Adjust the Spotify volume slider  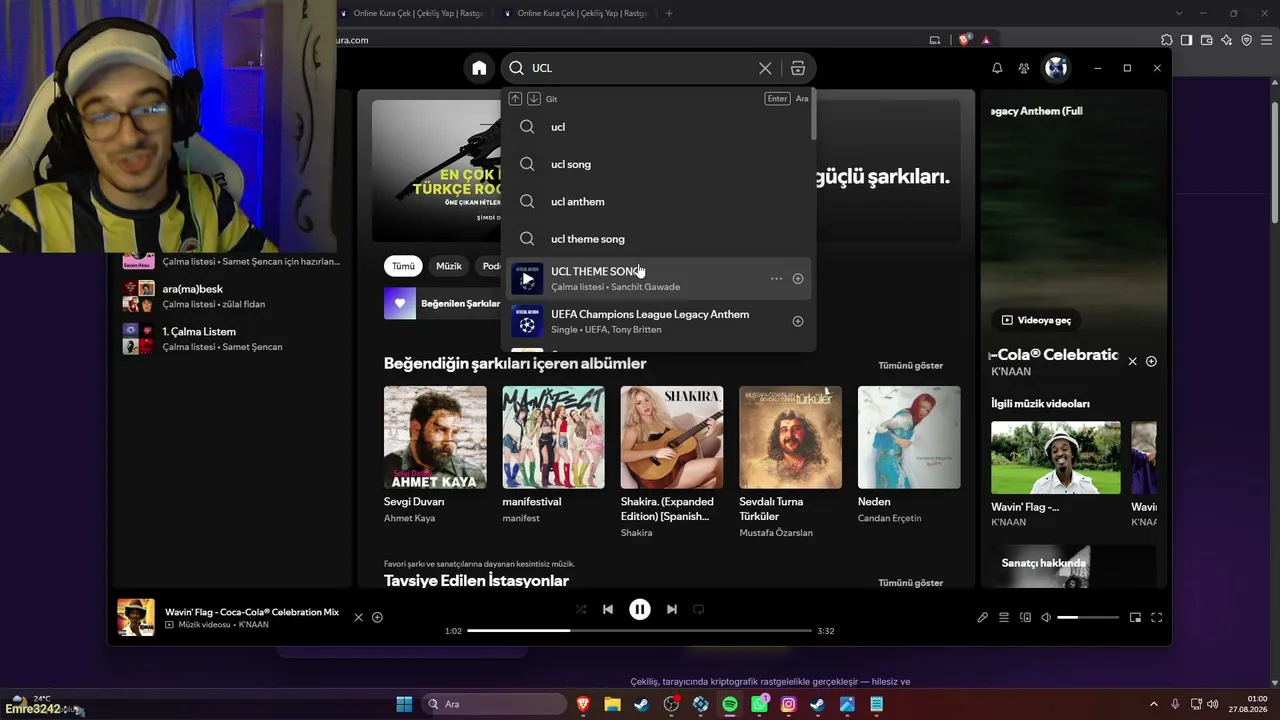click(1088, 617)
